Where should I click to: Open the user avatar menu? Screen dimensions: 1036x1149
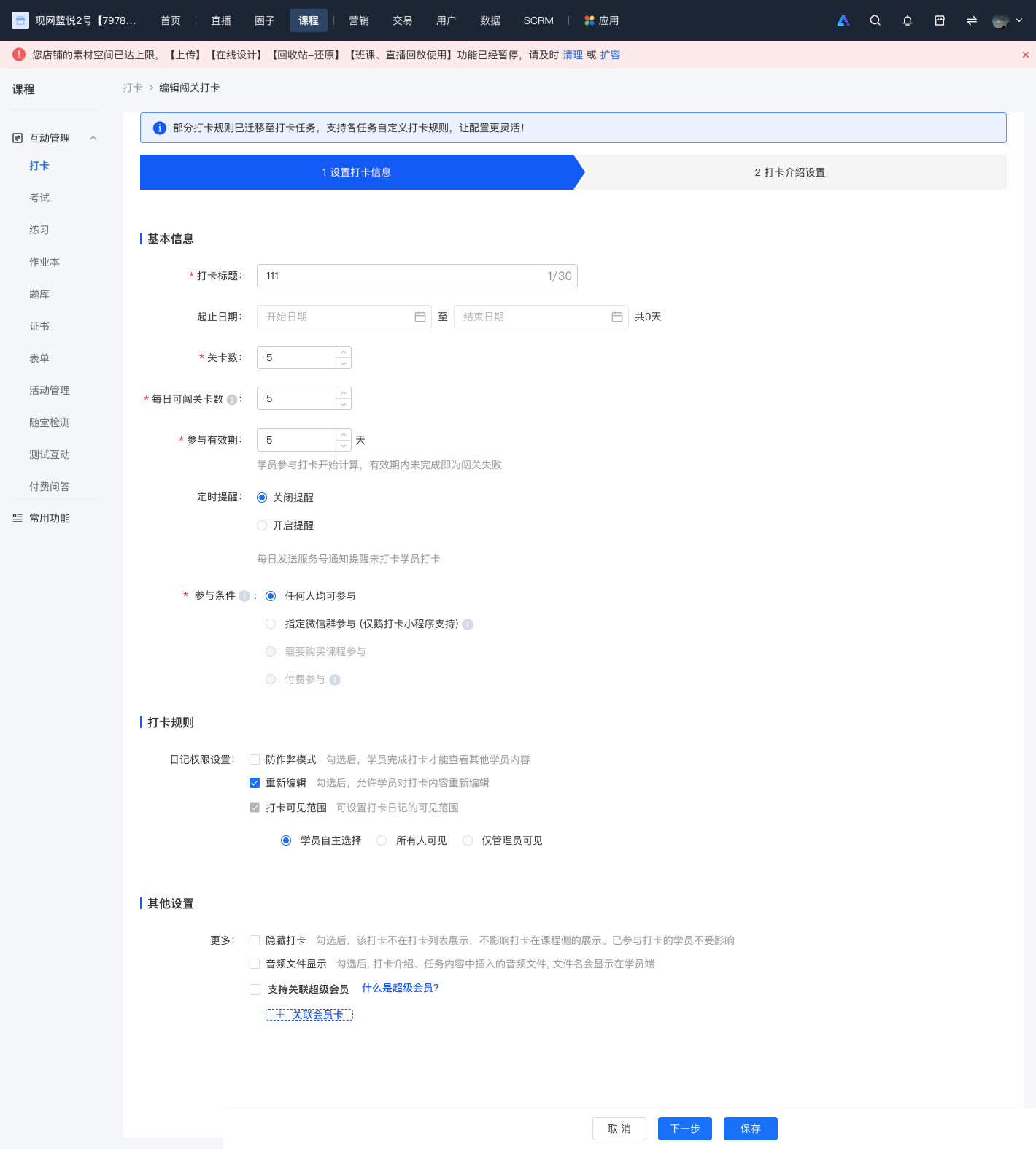(1001, 20)
